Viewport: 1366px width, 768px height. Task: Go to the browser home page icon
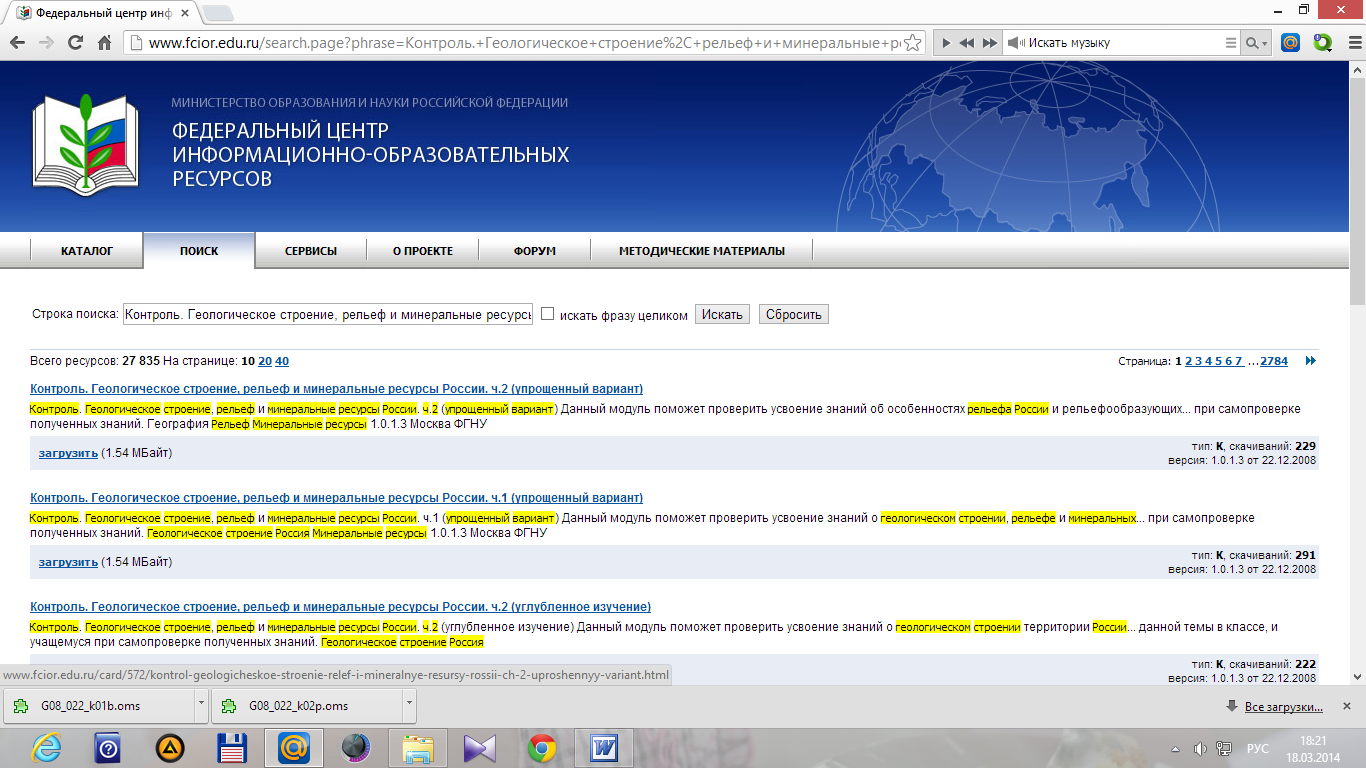(104, 43)
